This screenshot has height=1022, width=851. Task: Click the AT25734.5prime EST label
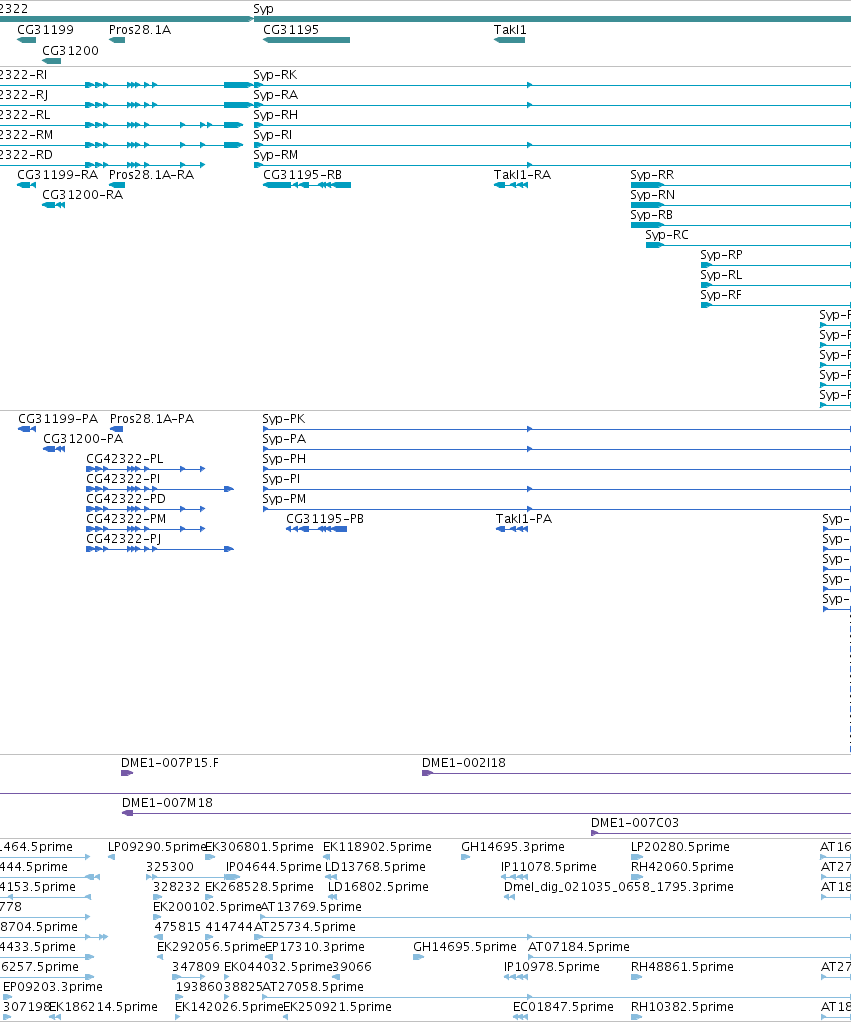pos(305,927)
